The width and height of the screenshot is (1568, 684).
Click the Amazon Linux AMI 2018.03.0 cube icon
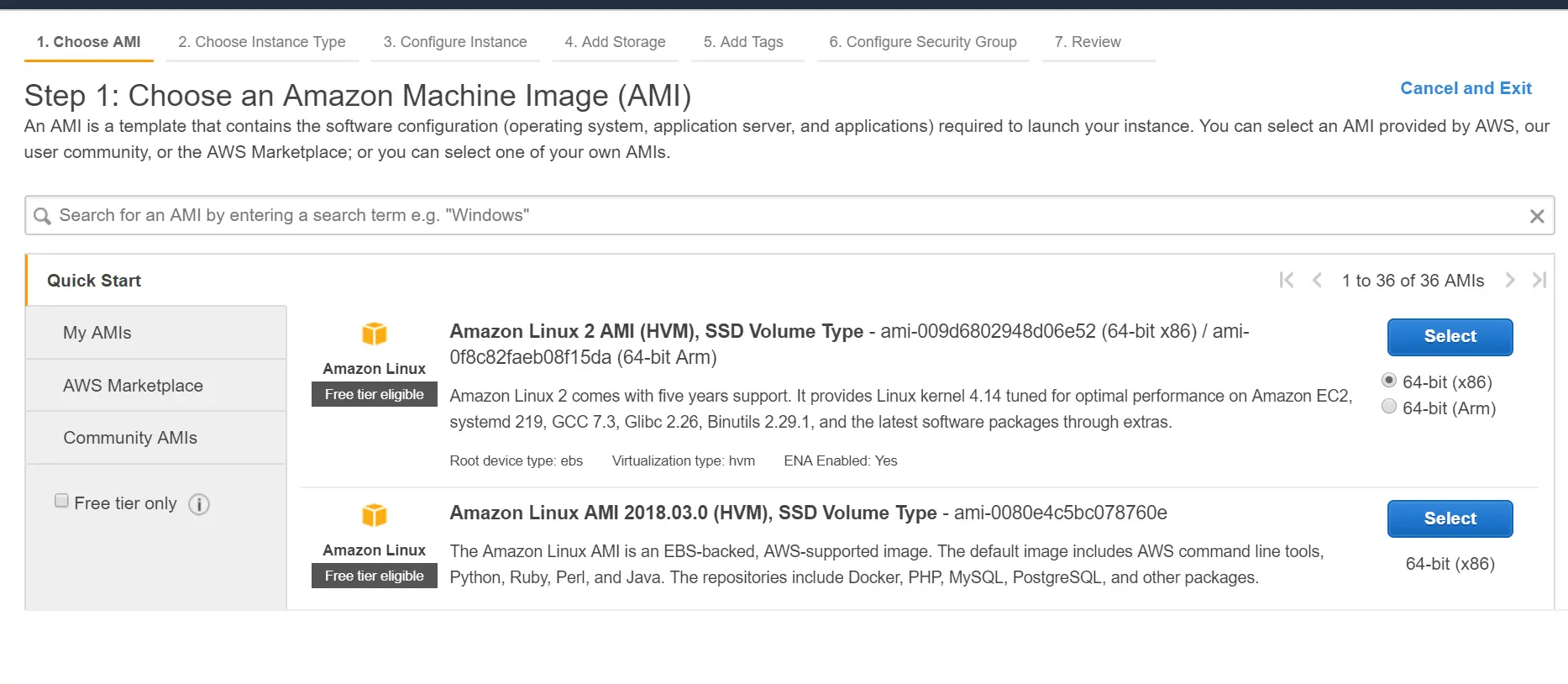click(374, 515)
